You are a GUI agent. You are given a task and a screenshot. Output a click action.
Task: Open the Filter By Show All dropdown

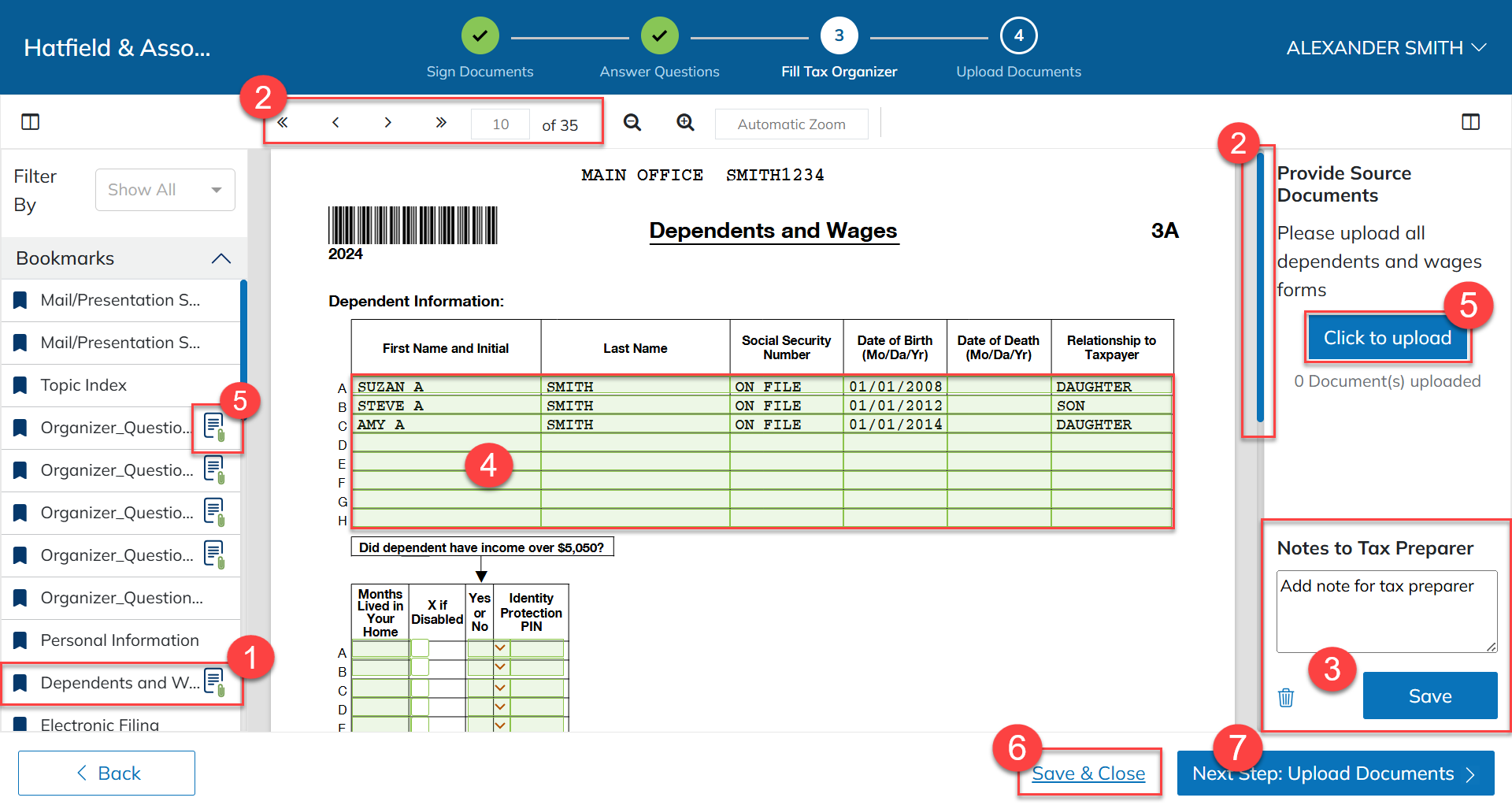(x=165, y=190)
